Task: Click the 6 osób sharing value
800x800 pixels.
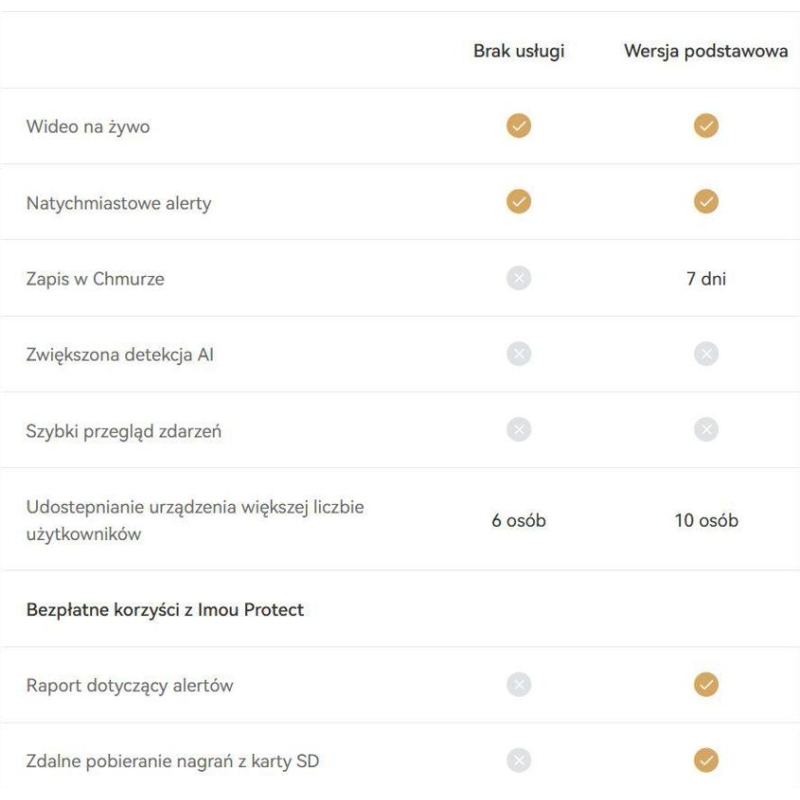Action: pos(518,521)
